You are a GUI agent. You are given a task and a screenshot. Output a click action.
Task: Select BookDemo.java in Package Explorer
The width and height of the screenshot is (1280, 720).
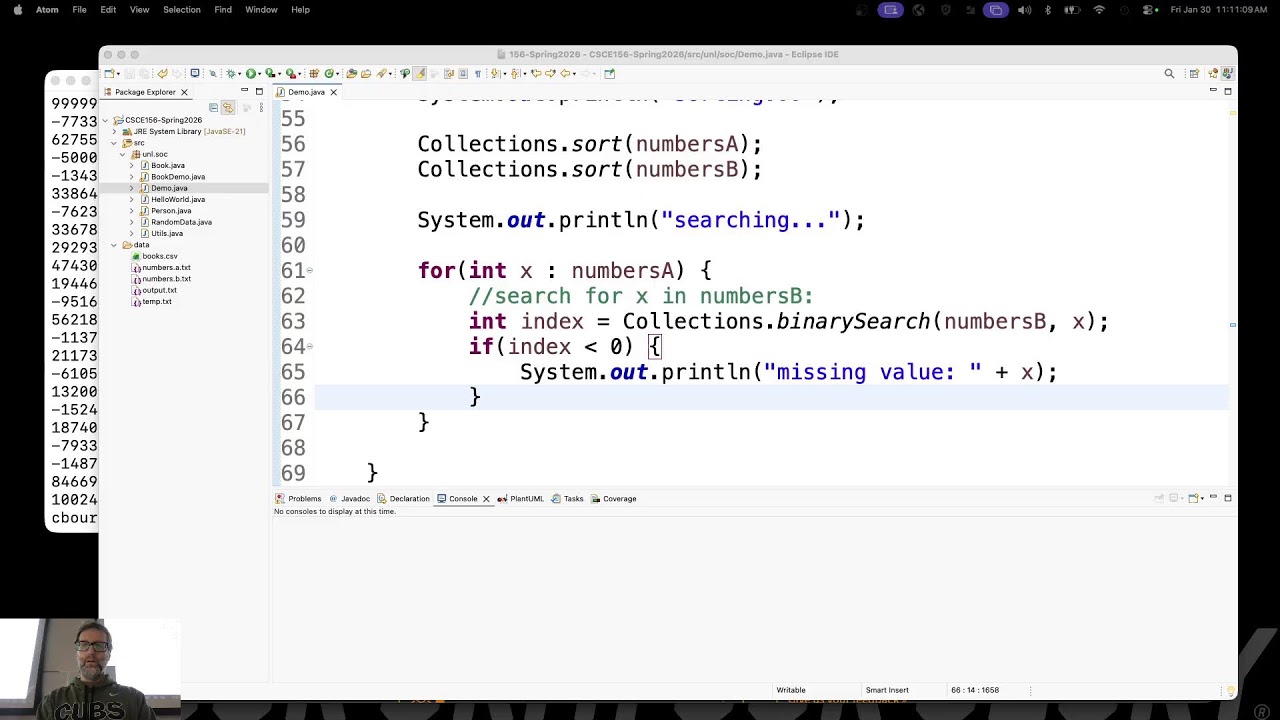[178, 177]
